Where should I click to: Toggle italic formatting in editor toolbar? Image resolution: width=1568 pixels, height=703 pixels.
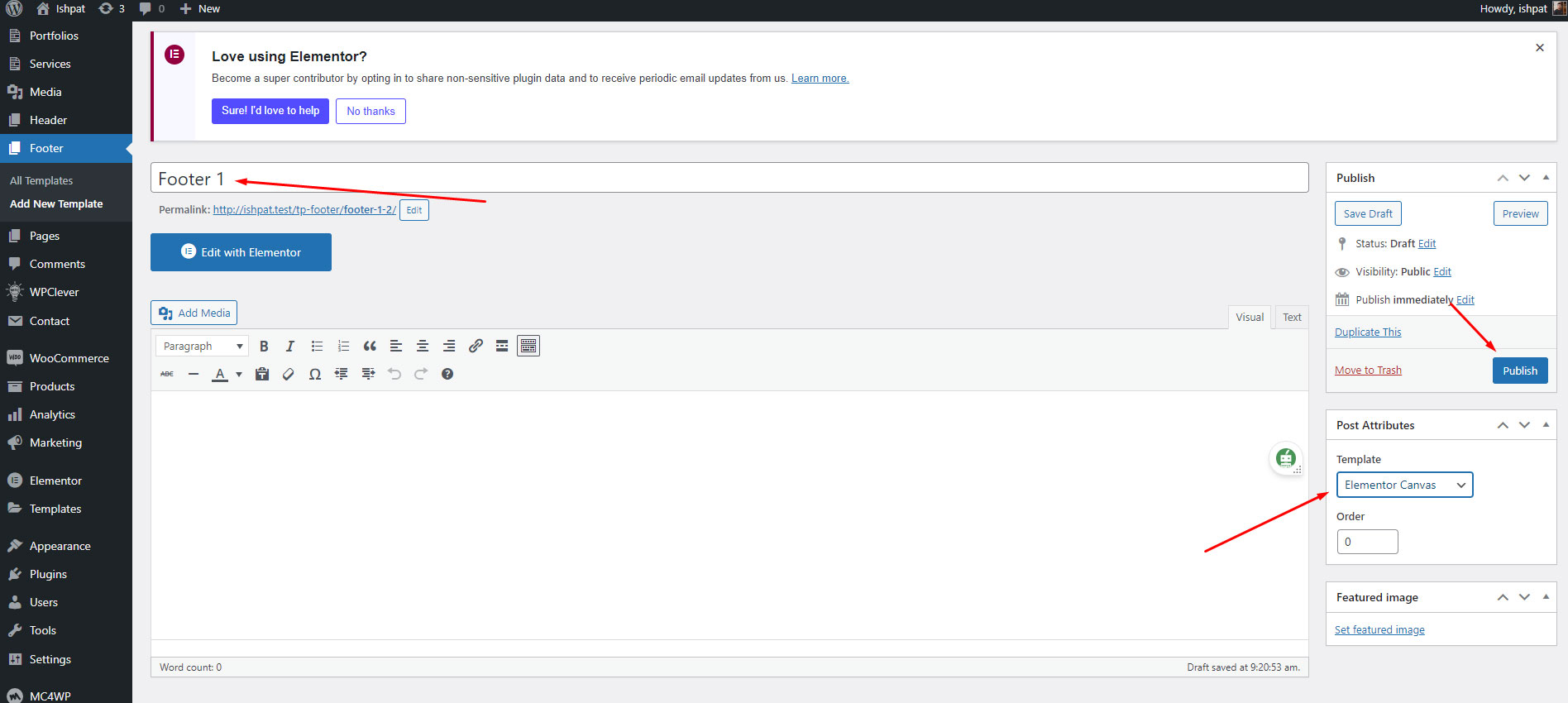click(x=290, y=346)
